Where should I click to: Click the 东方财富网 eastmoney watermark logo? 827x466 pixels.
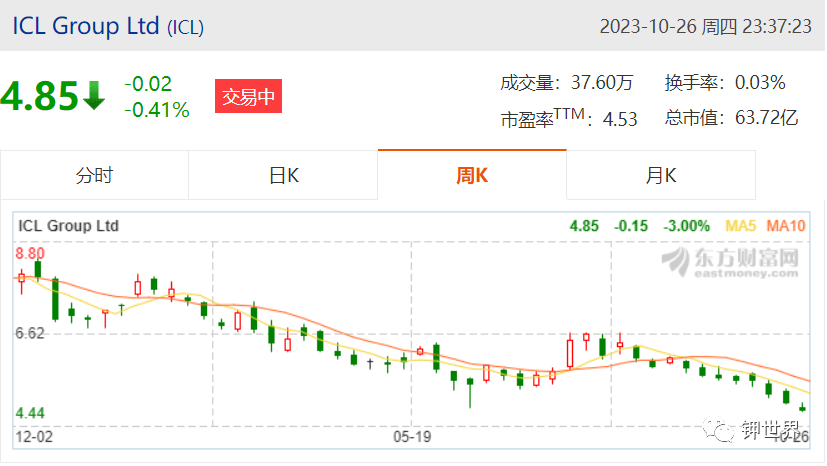point(730,262)
